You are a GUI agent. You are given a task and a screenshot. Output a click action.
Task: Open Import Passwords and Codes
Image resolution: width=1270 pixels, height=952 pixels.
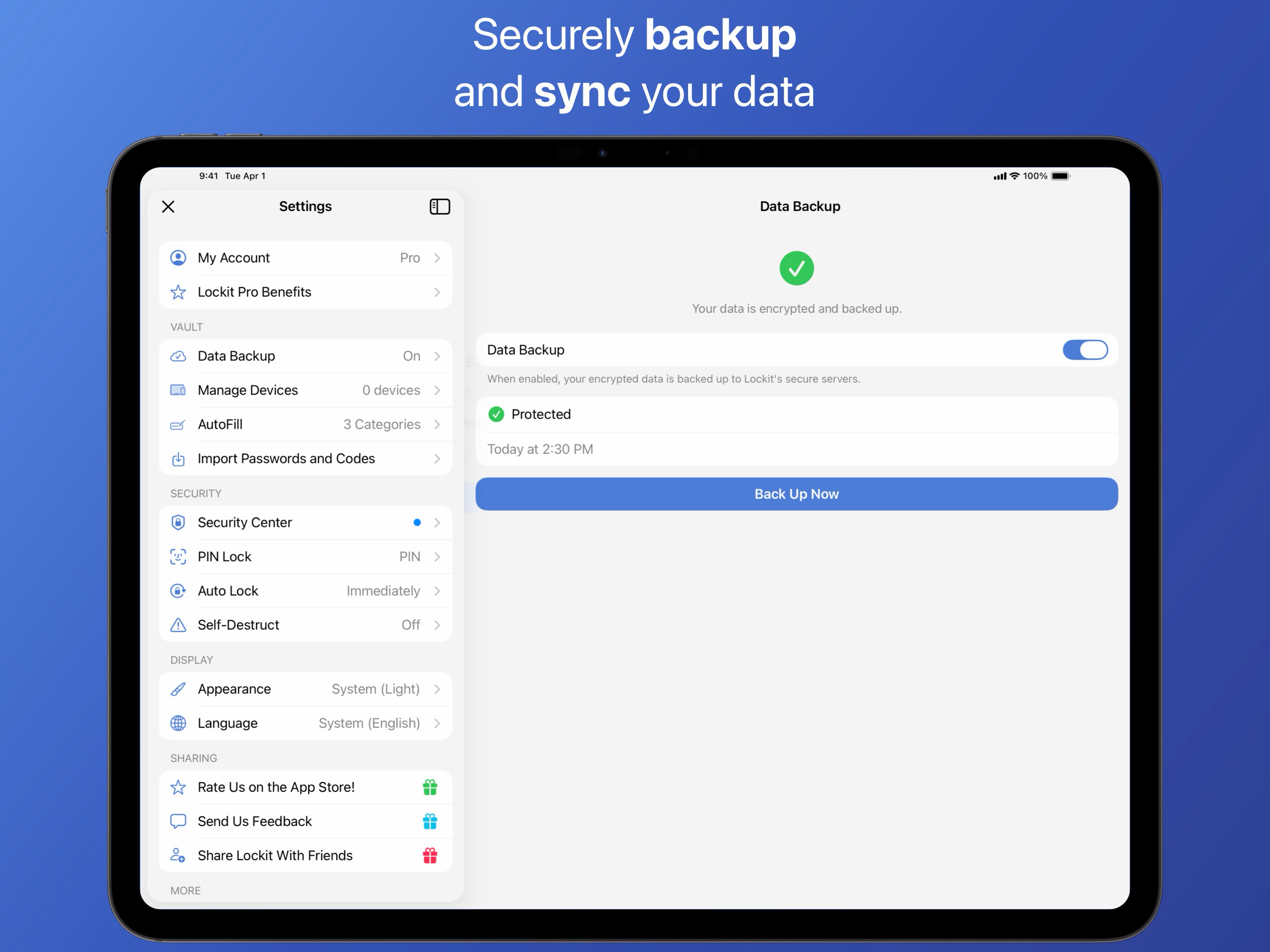[306, 458]
